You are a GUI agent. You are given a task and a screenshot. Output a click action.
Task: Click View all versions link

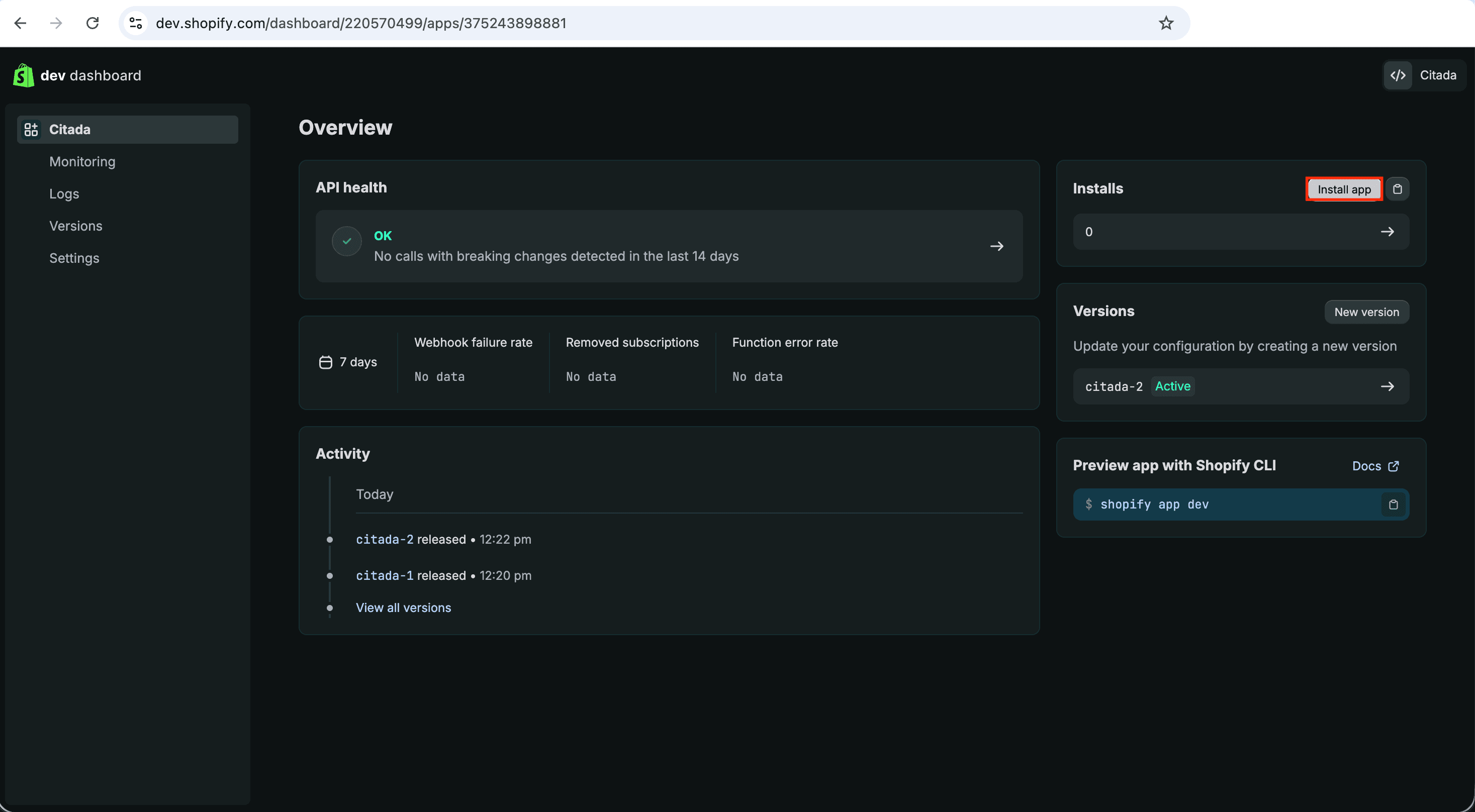(x=403, y=607)
